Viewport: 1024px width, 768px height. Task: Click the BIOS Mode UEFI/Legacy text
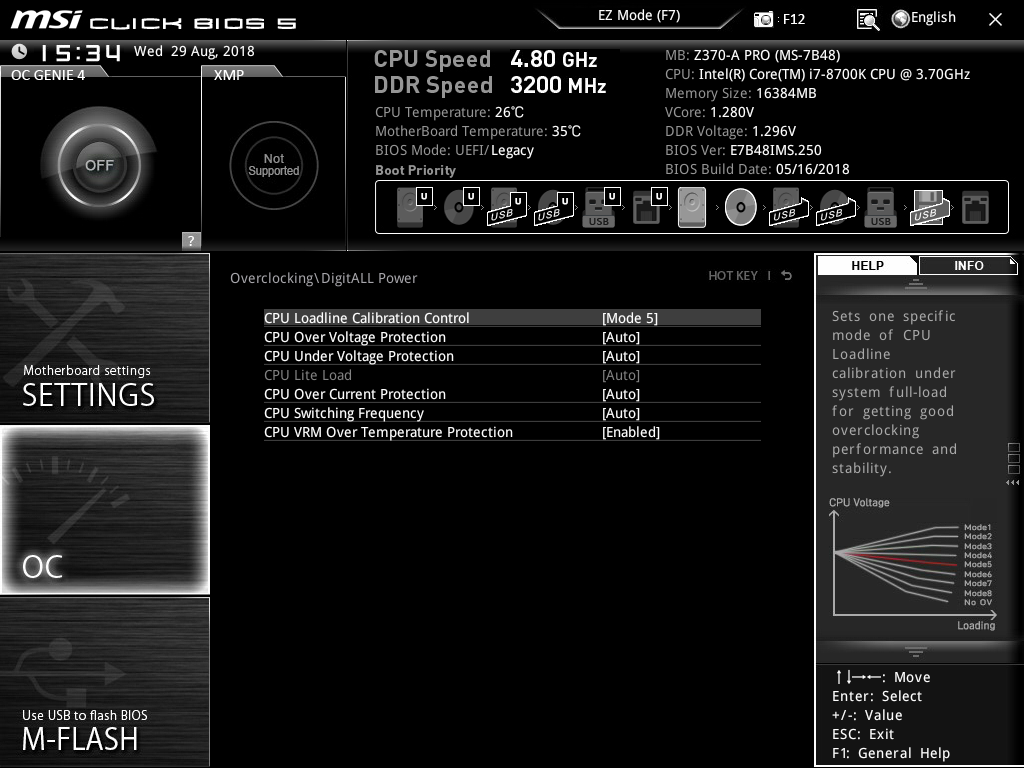coord(455,150)
